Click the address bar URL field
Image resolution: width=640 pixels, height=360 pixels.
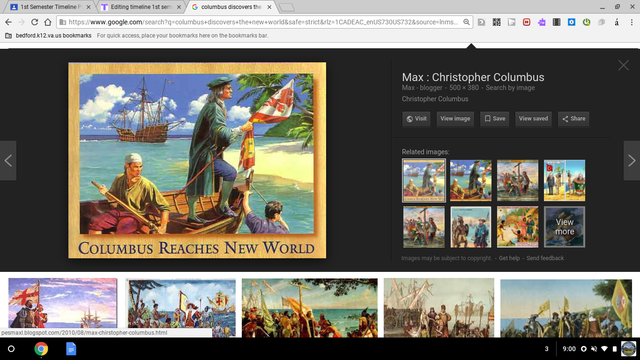[263, 22]
